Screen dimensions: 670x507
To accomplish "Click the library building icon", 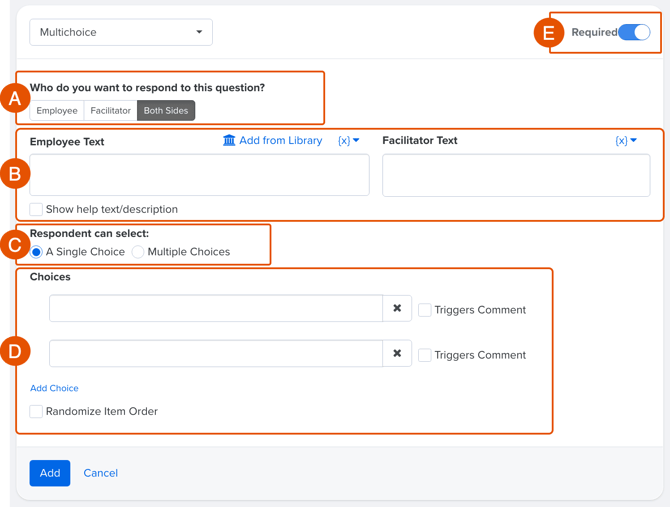I will 229,141.
